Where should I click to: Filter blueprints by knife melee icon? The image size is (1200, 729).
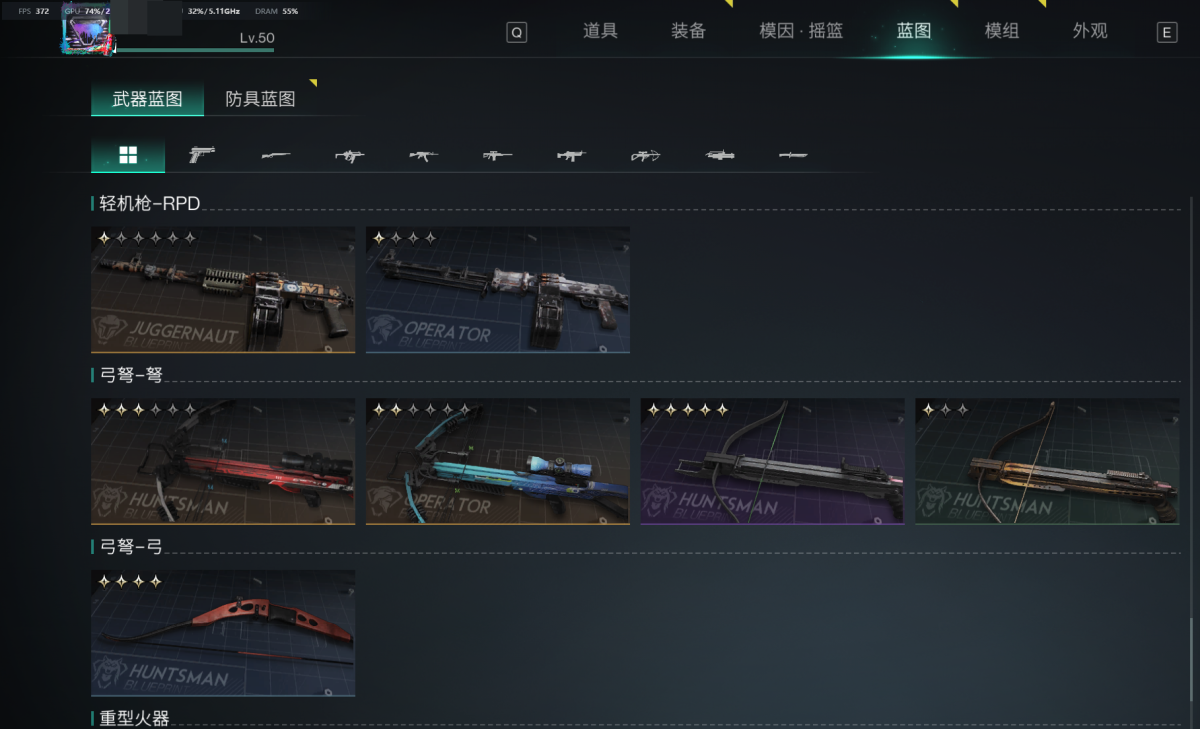coord(794,155)
